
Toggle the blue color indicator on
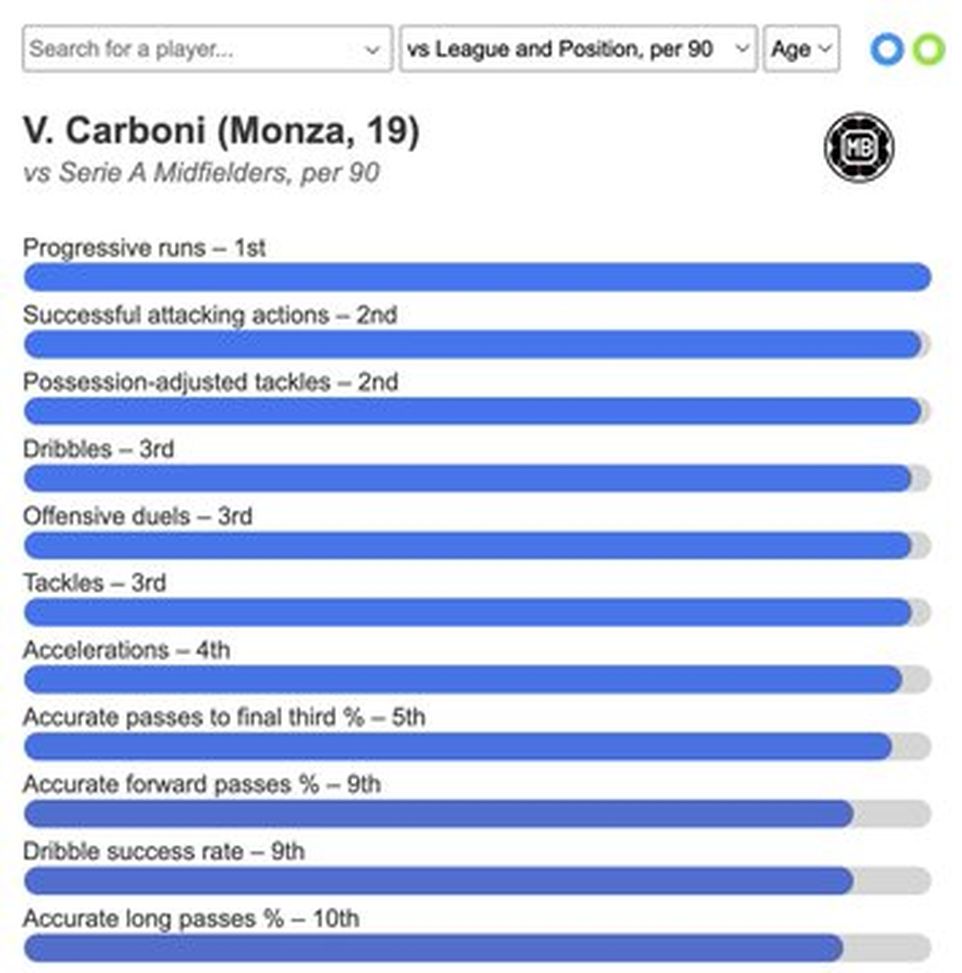886,49
